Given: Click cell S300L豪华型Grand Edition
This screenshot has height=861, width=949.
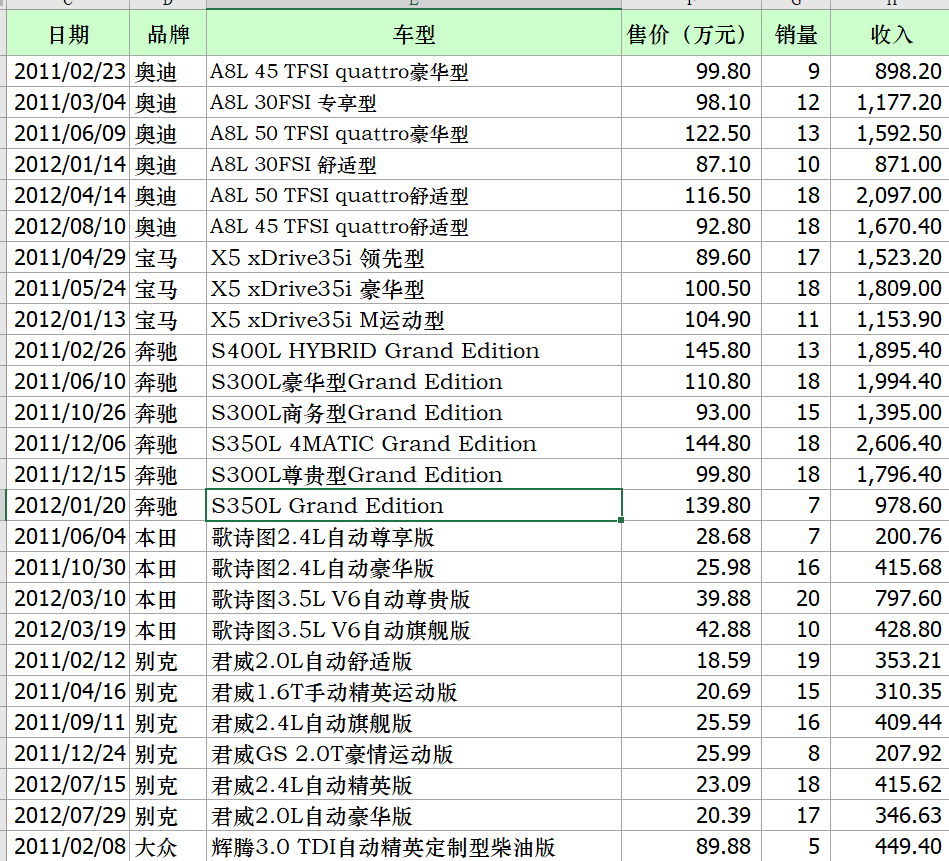Looking at the screenshot, I should [413, 381].
